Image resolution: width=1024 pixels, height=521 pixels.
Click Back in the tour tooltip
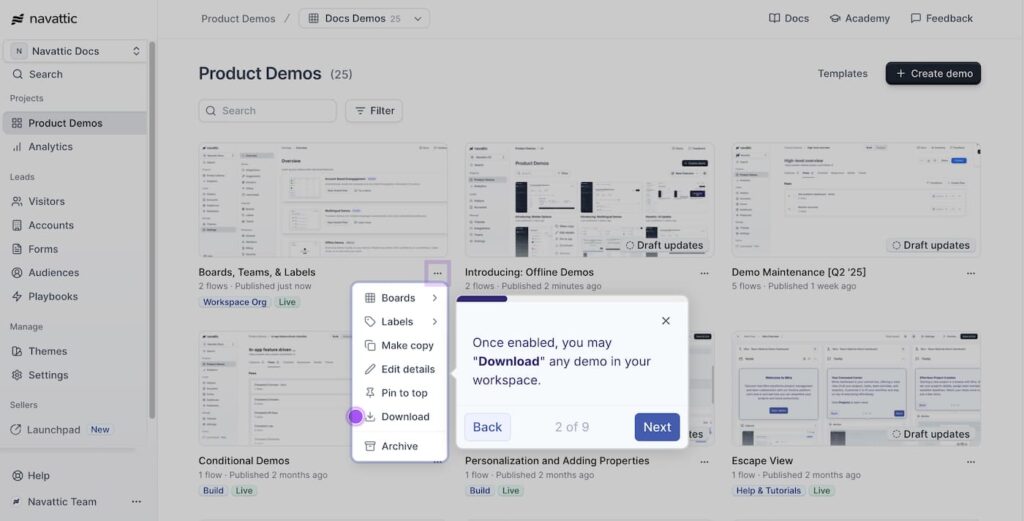pyautogui.click(x=487, y=427)
